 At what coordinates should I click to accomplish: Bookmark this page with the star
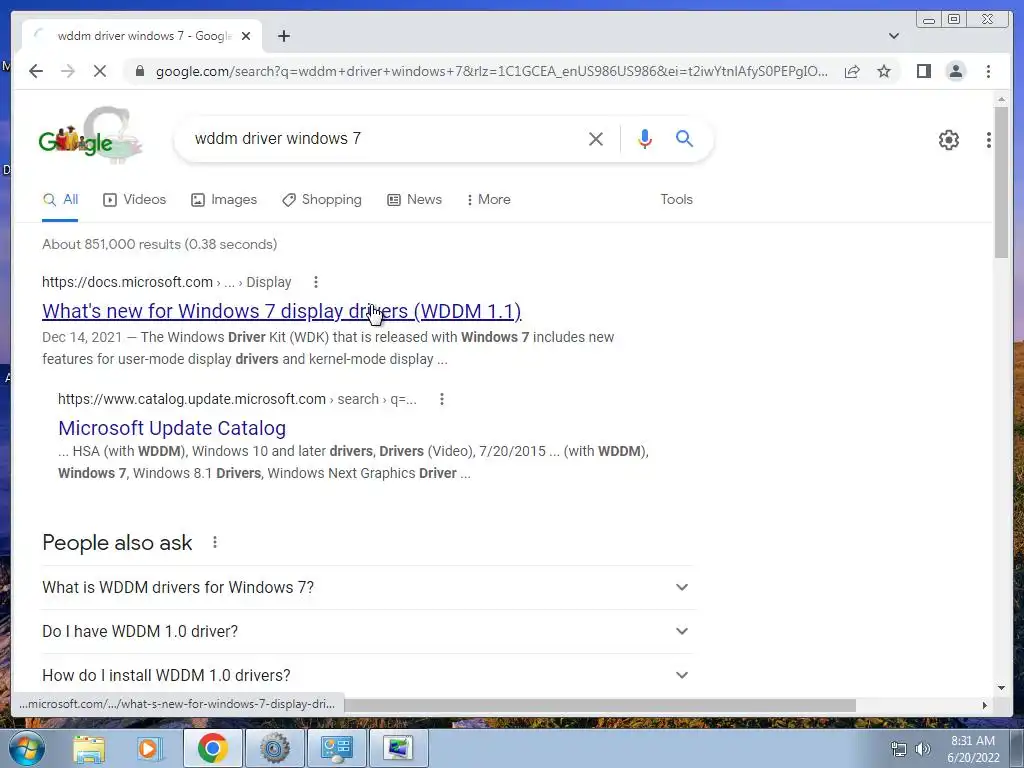884,71
